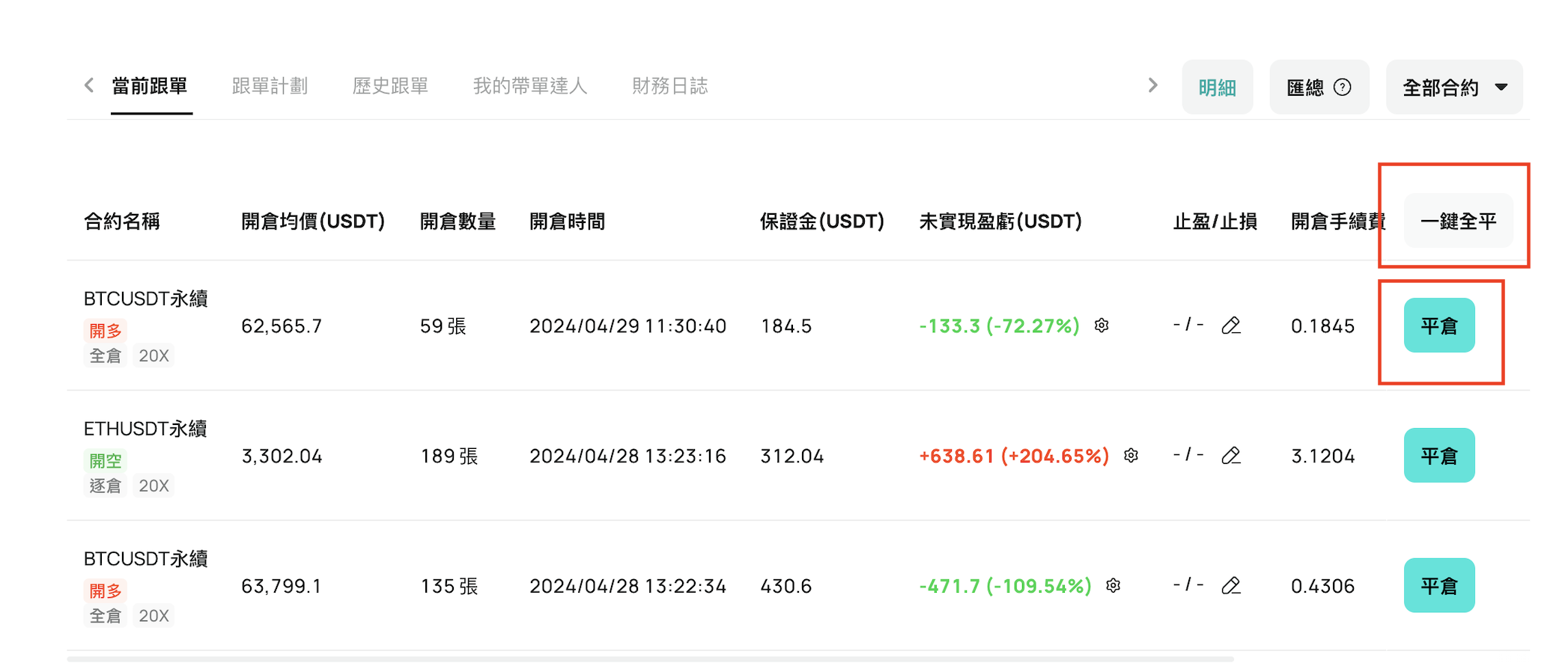Click unrealized PnL -133.3 (-72.27%)

click(x=999, y=326)
